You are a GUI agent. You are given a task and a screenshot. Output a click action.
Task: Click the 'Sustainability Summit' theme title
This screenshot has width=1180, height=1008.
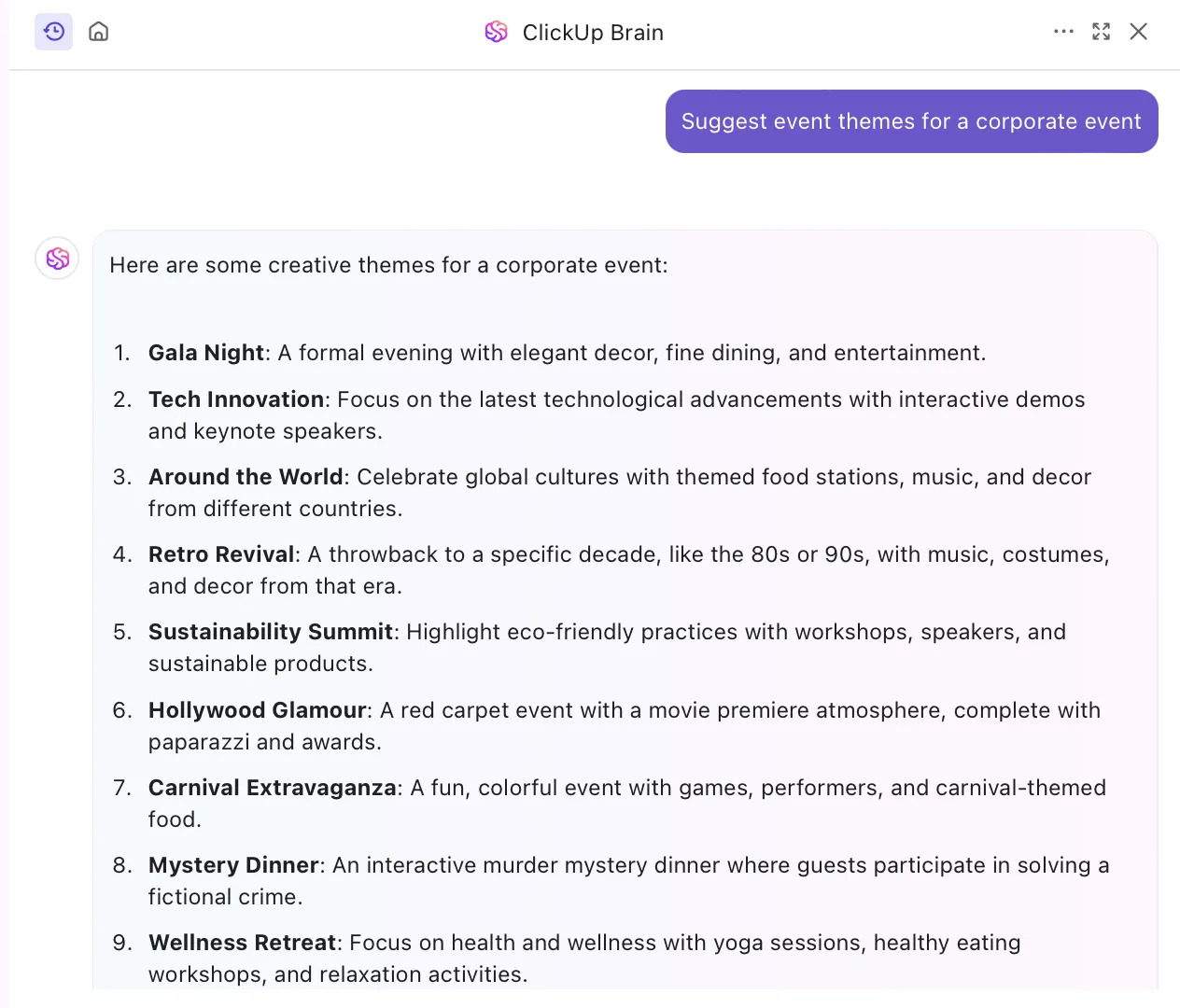coord(271,632)
